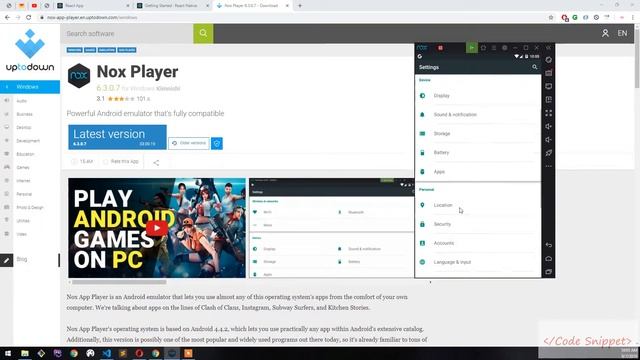Click the Older versions button
Screen dimensions: 640x360
189,143
